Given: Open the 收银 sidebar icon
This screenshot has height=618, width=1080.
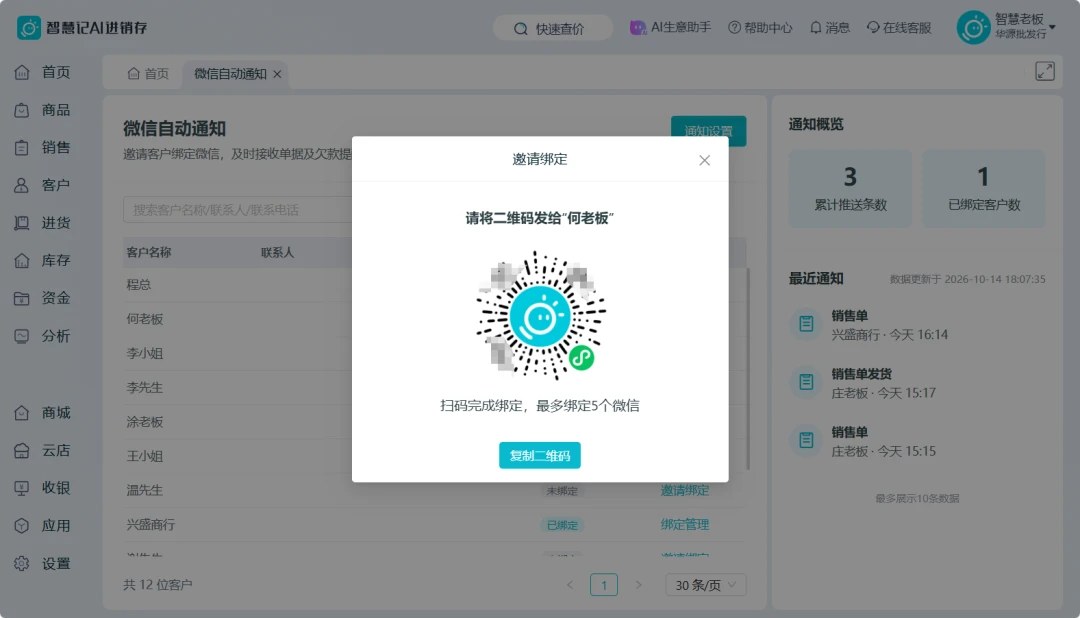Looking at the screenshot, I should (x=22, y=488).
